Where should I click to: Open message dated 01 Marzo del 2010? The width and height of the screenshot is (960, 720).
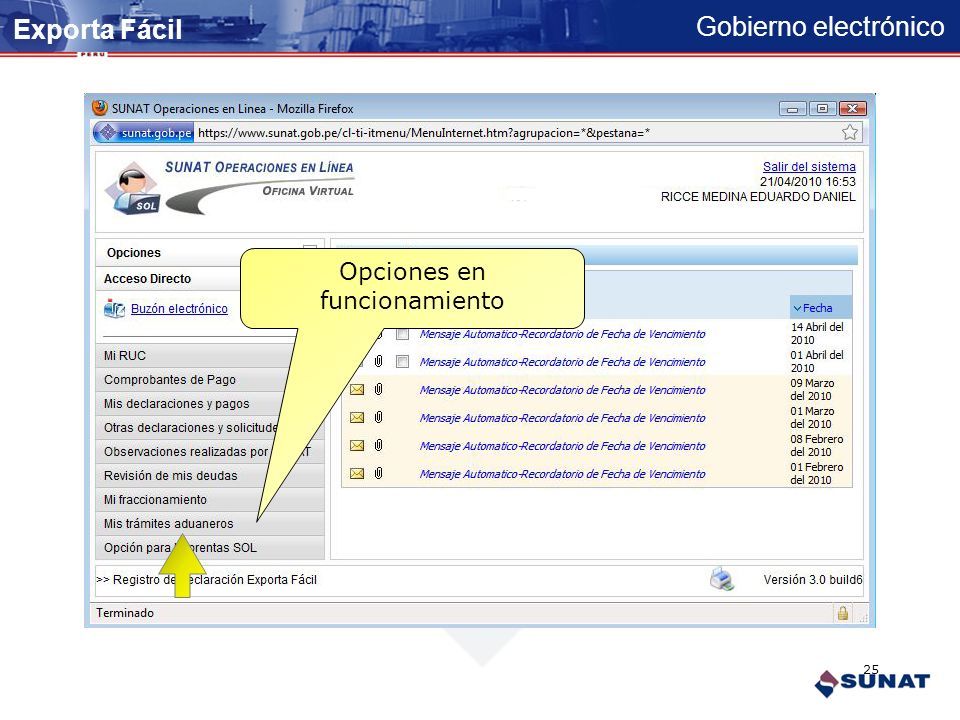562,418
